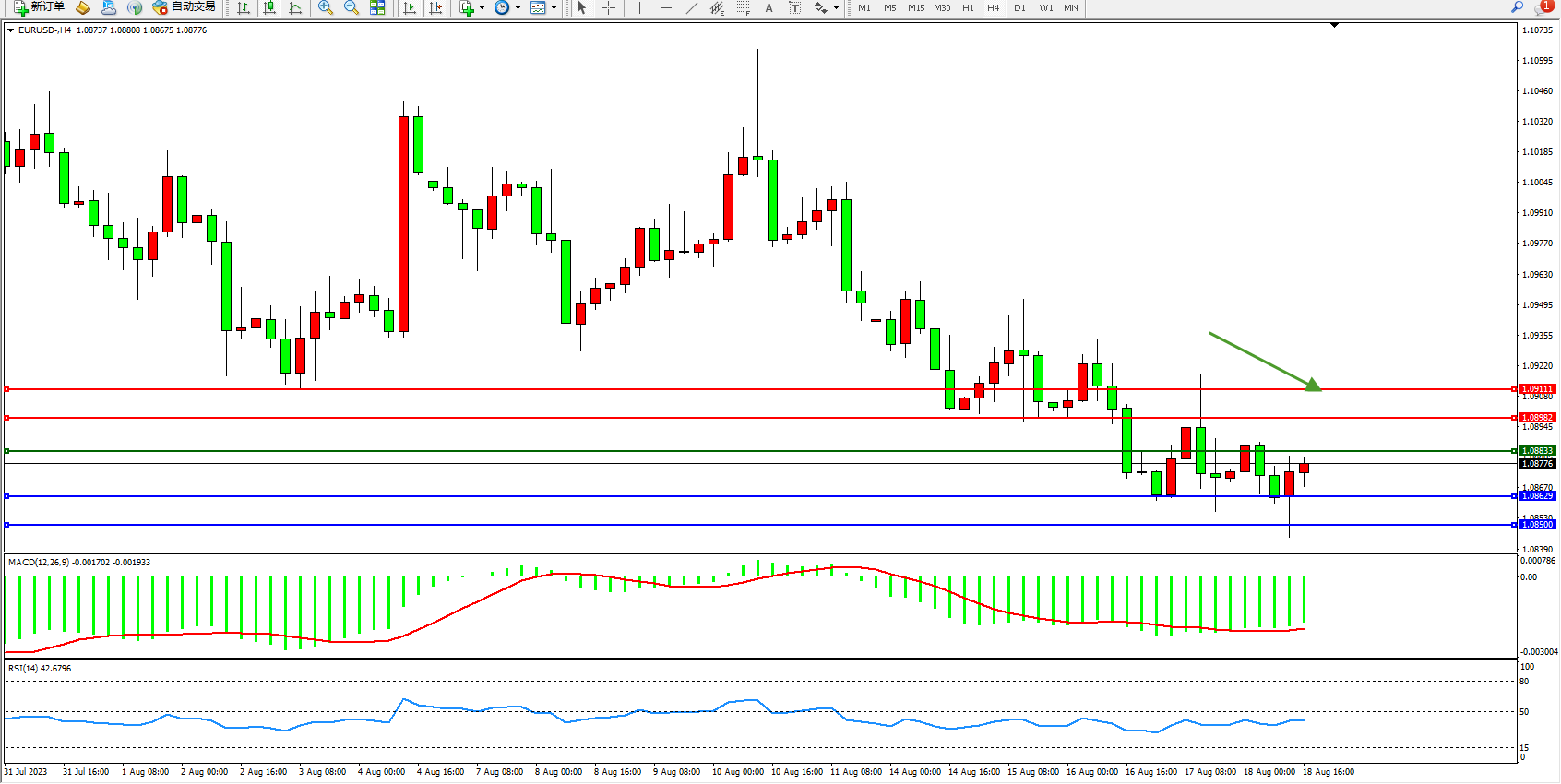The image size is (1561, 784).
Task: Click the red 1.09111 horizontal line label
Action: (1537, 389)
